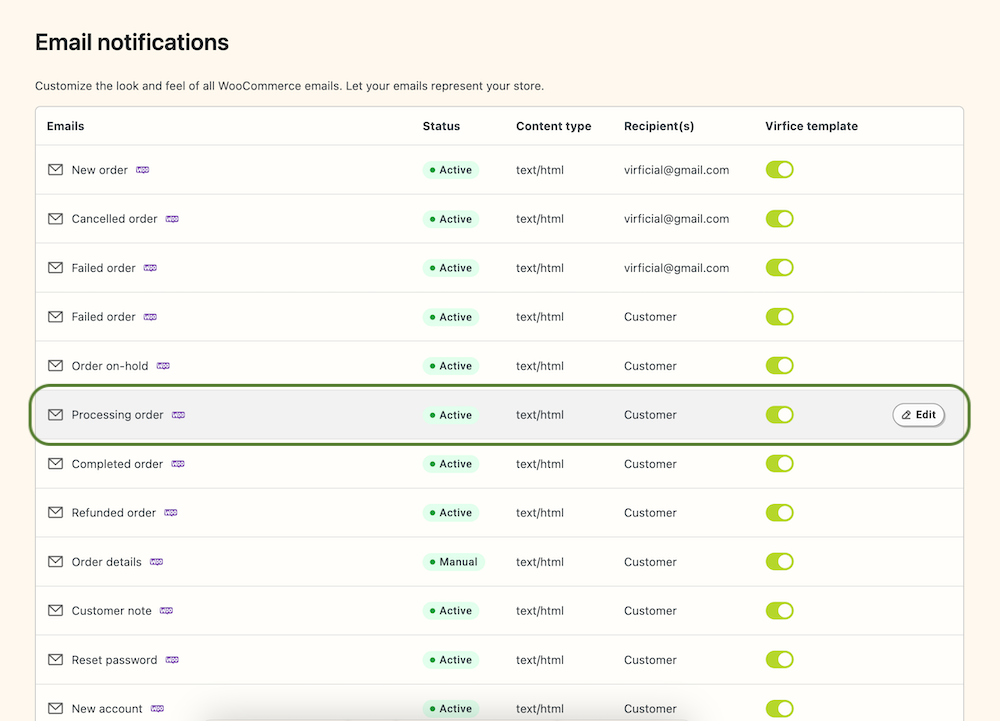Open the Refunded order email
1000x721 pixels.
(x=114, y=513)
